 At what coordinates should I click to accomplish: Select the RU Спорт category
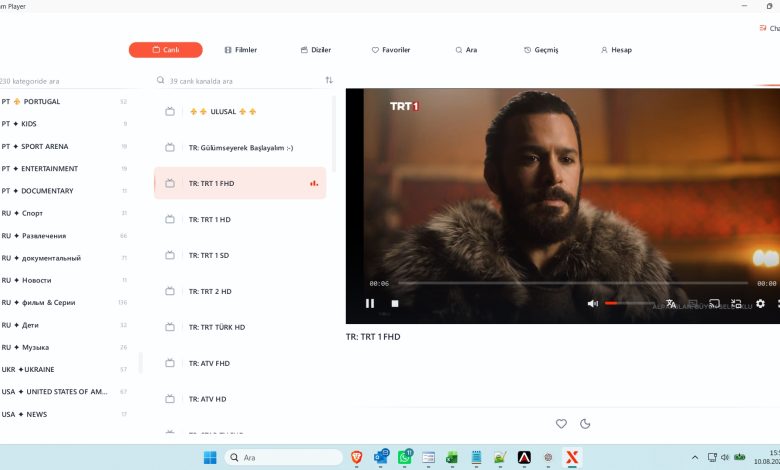(x=64, y=213)
